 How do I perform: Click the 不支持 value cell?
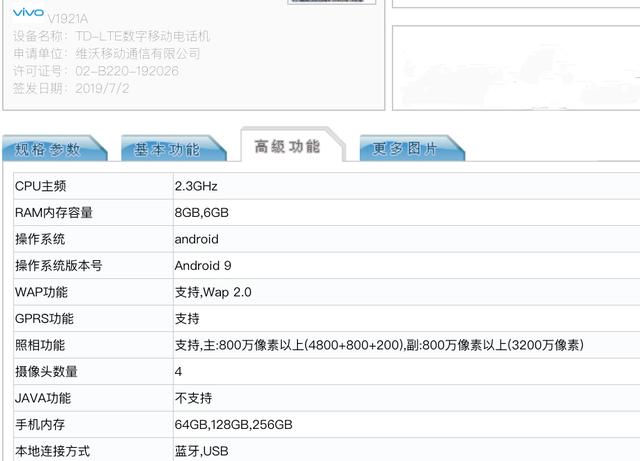[x=407, y=398]
